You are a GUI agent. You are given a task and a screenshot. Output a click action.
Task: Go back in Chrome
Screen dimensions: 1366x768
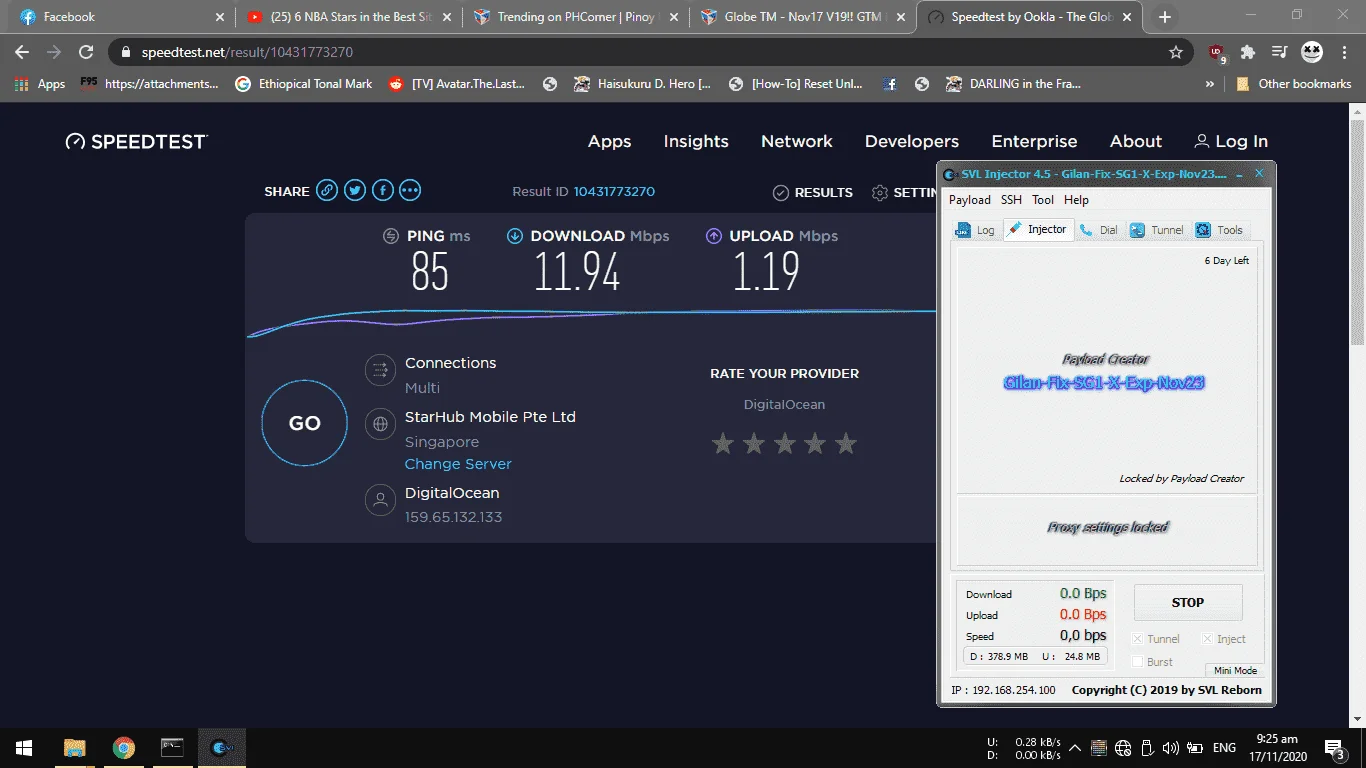22,52
